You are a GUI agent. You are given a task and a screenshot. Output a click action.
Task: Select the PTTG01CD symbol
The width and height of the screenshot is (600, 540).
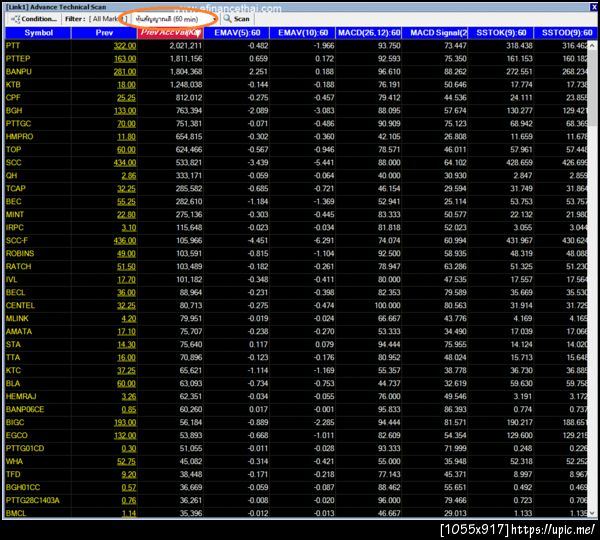coord(25,449)
